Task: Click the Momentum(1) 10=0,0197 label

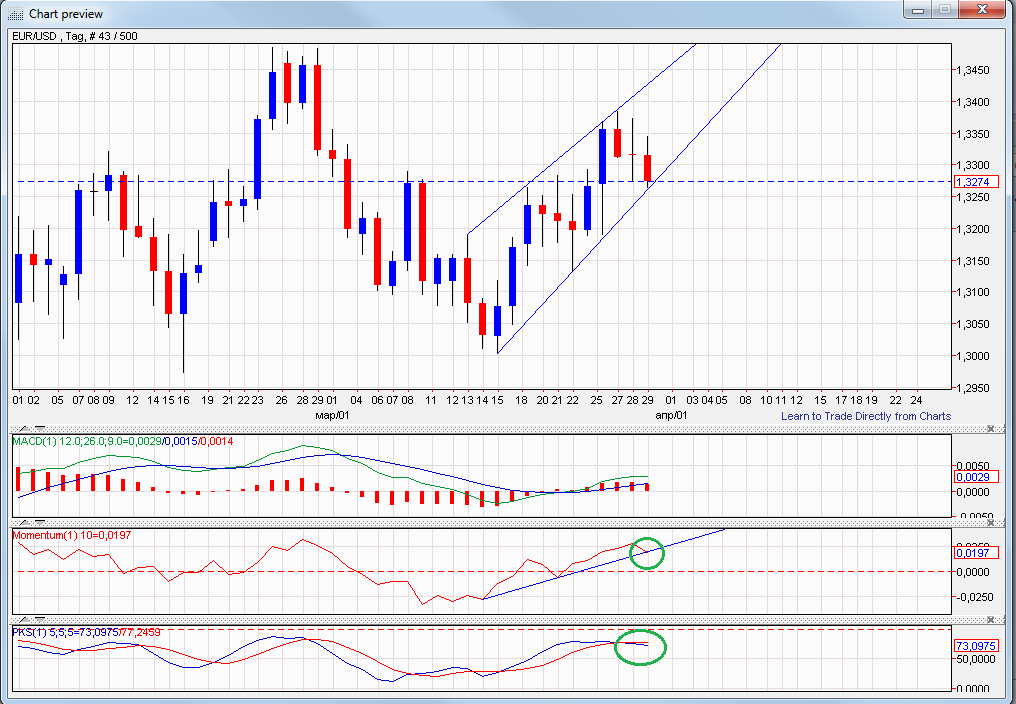Action: pos(72,535)
